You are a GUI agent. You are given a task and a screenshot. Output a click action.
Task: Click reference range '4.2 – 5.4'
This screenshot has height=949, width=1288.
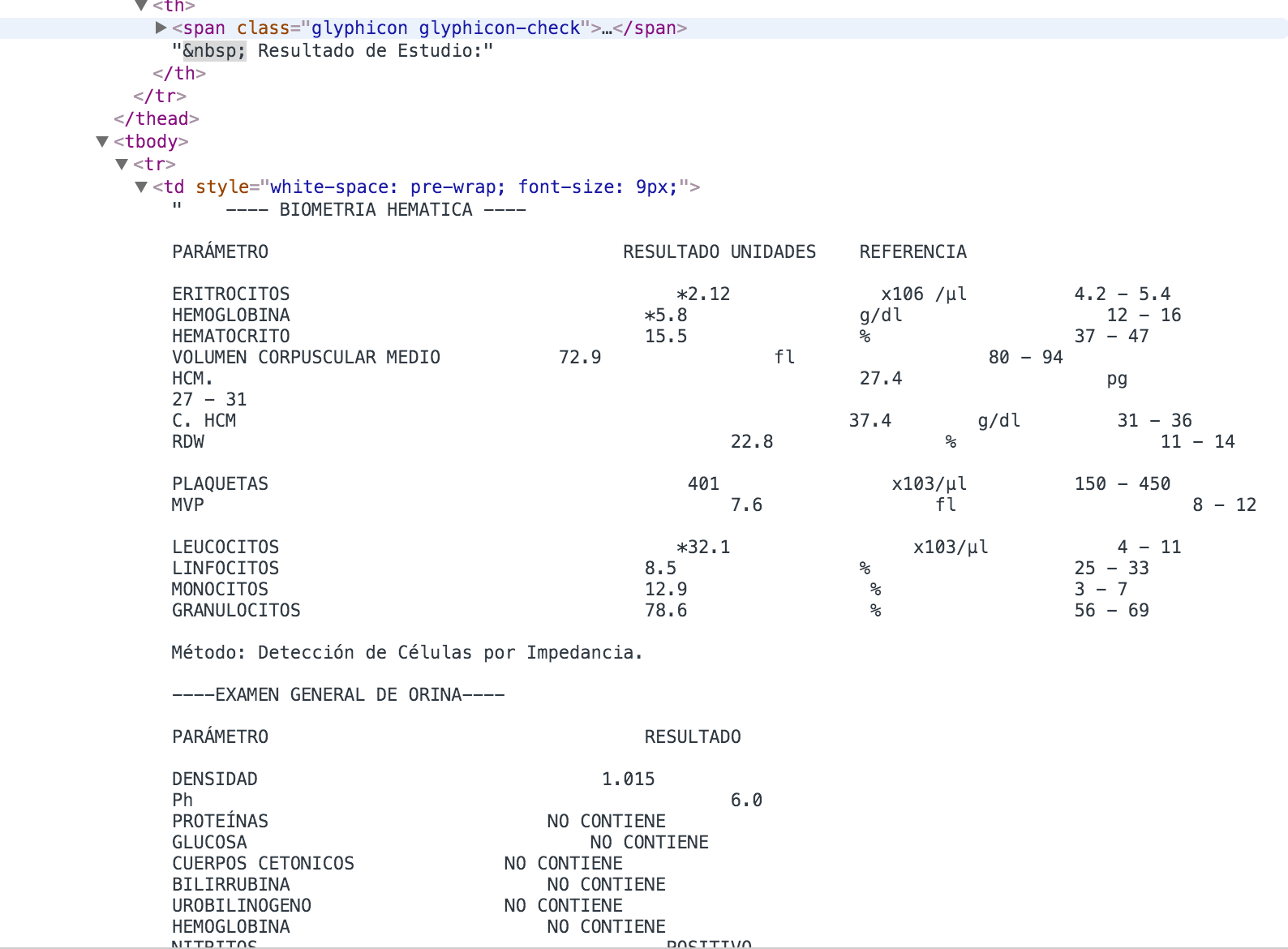click(x=1123, y=294)
